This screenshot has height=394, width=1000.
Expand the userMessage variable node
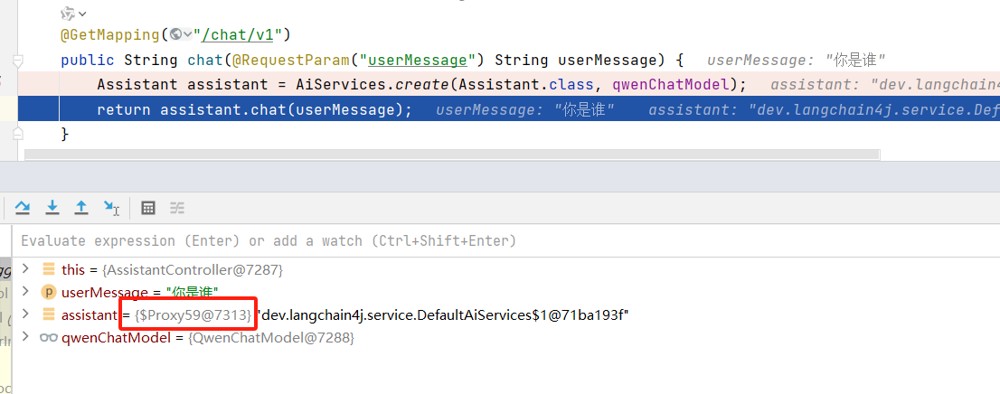26,291
